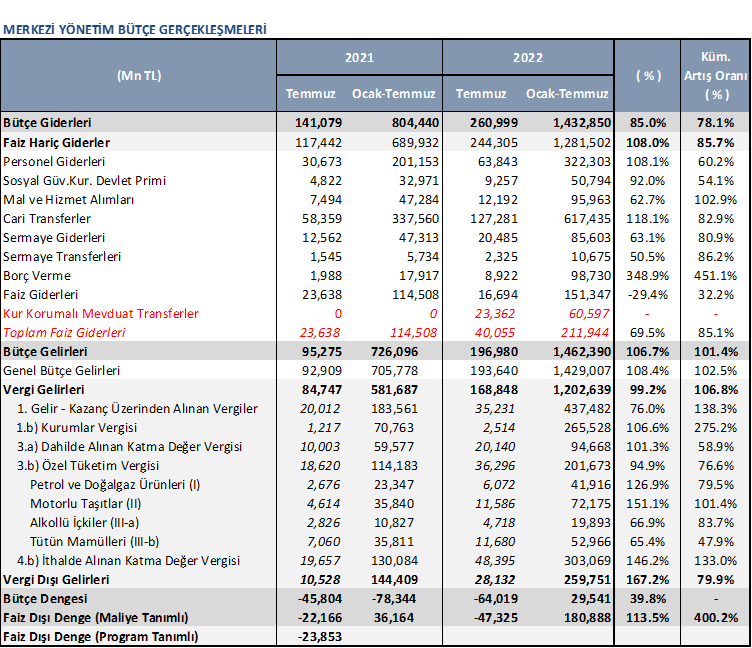752x648 pixels.
Task: Click 126.9% in Petrol ve Doğalgaz row
Action: 647,484
